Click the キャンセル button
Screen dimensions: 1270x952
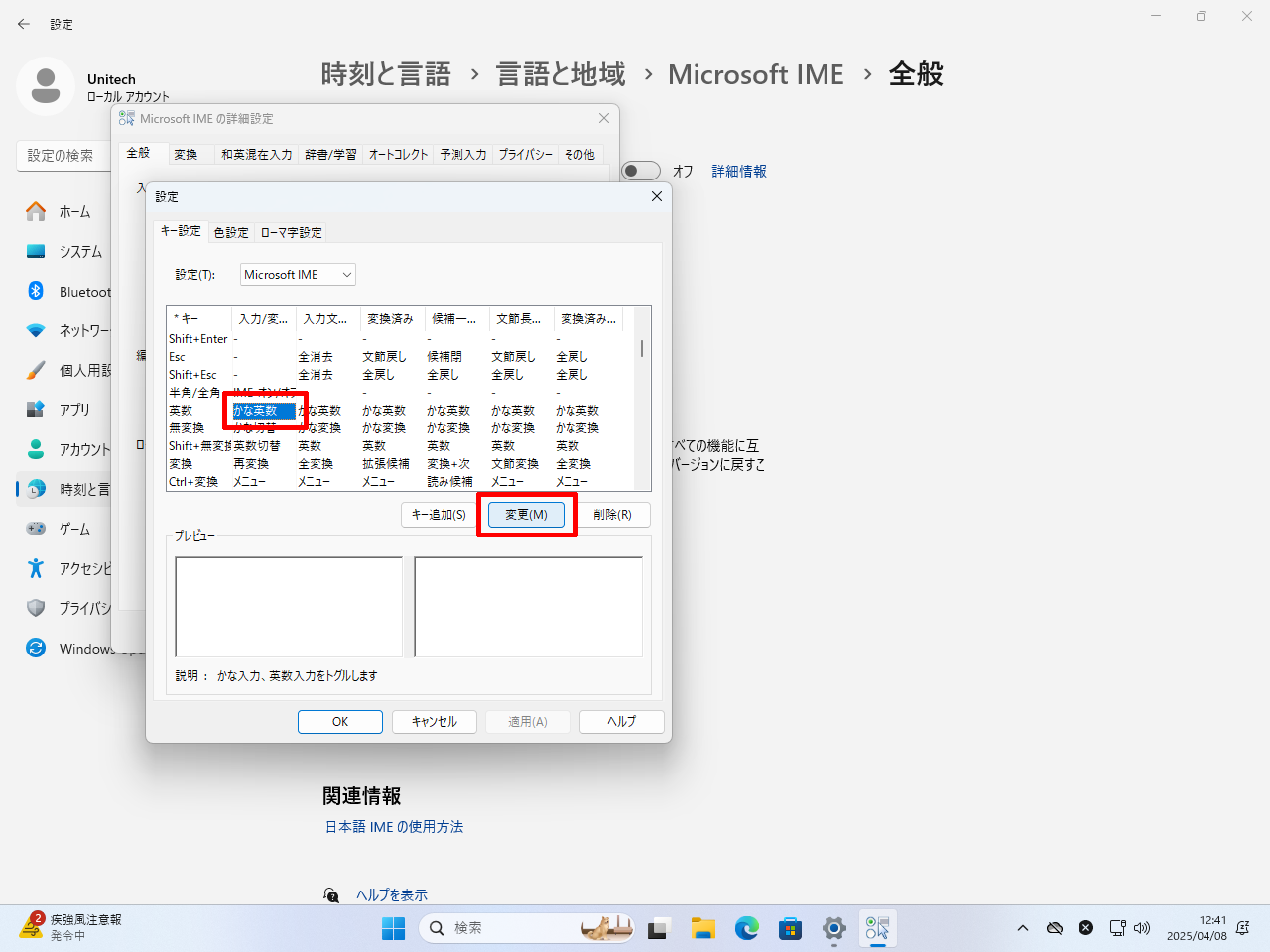pos(435,722)
